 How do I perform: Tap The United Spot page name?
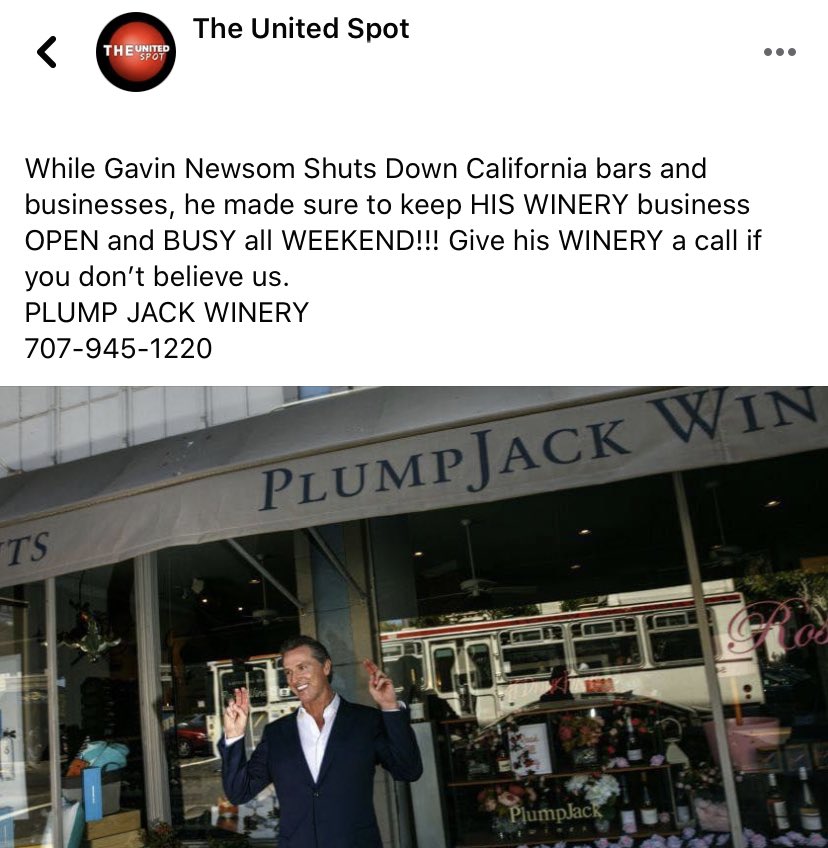coord(301,29)
